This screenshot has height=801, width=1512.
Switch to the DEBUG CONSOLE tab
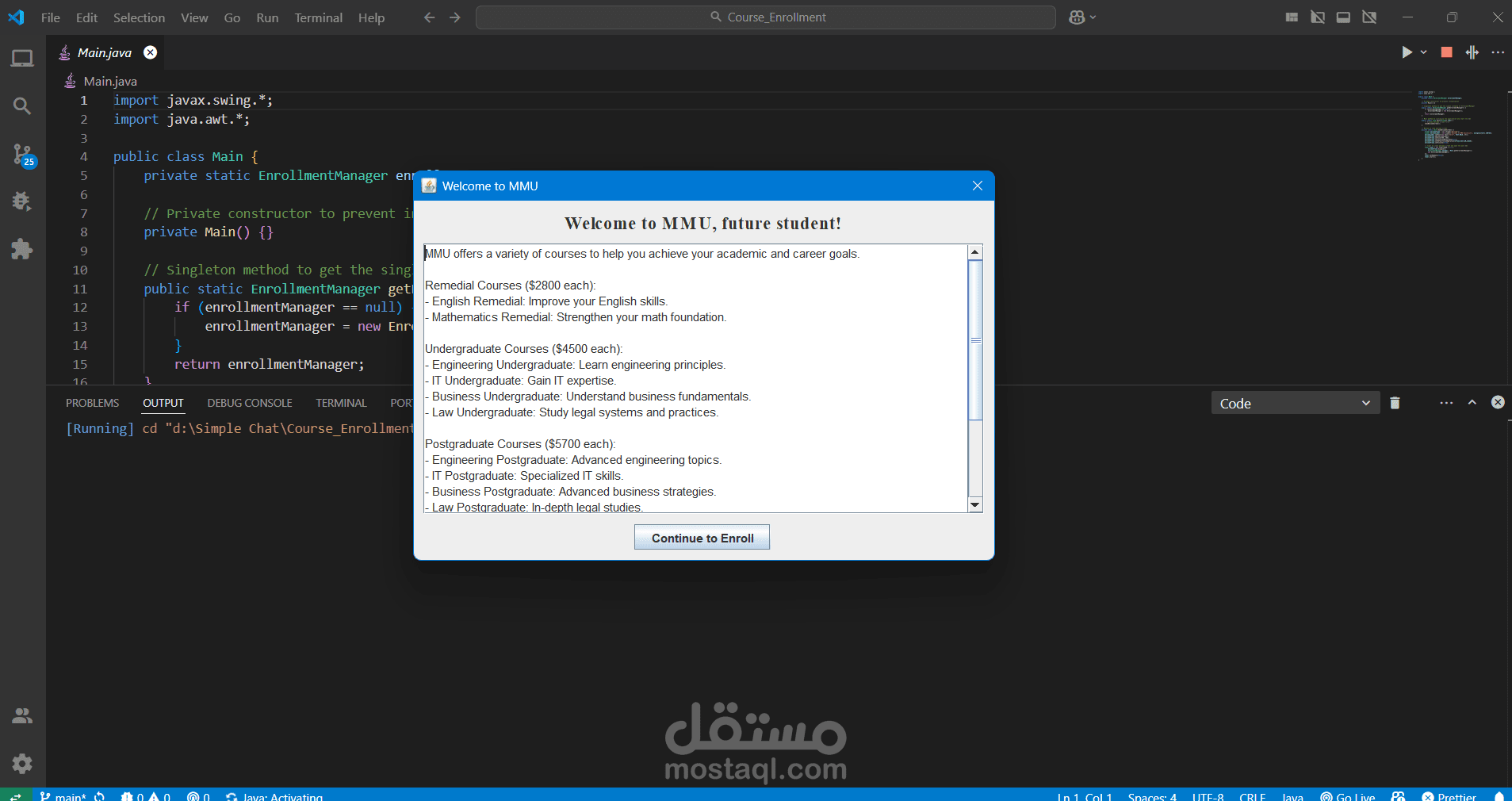pyautogui.click(x=250, y=403)
